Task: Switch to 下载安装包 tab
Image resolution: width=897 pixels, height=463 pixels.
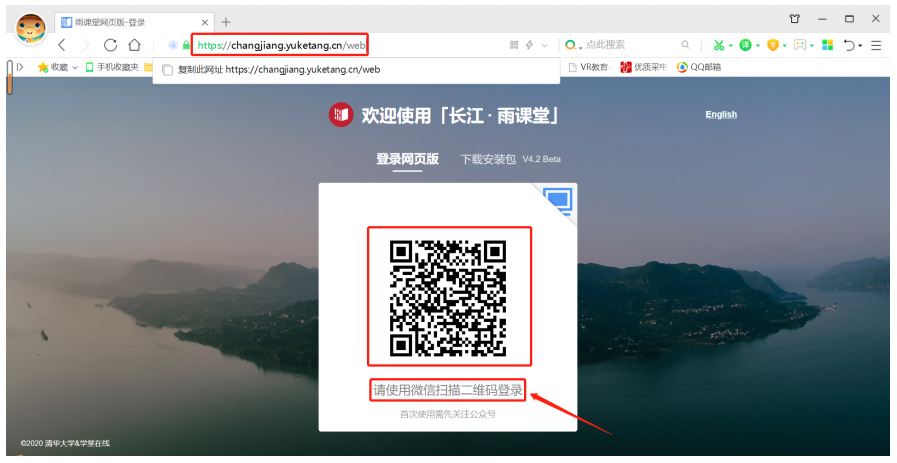Action: tap(488, 159)
